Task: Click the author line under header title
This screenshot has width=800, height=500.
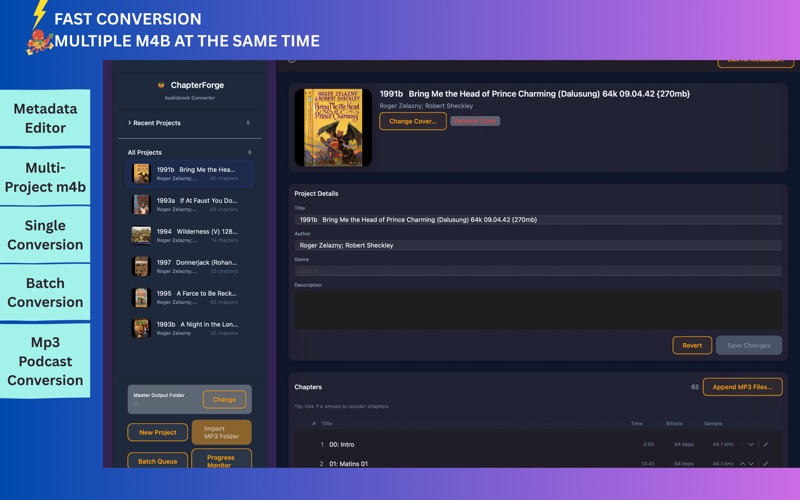Action: [x=426, y=106]
